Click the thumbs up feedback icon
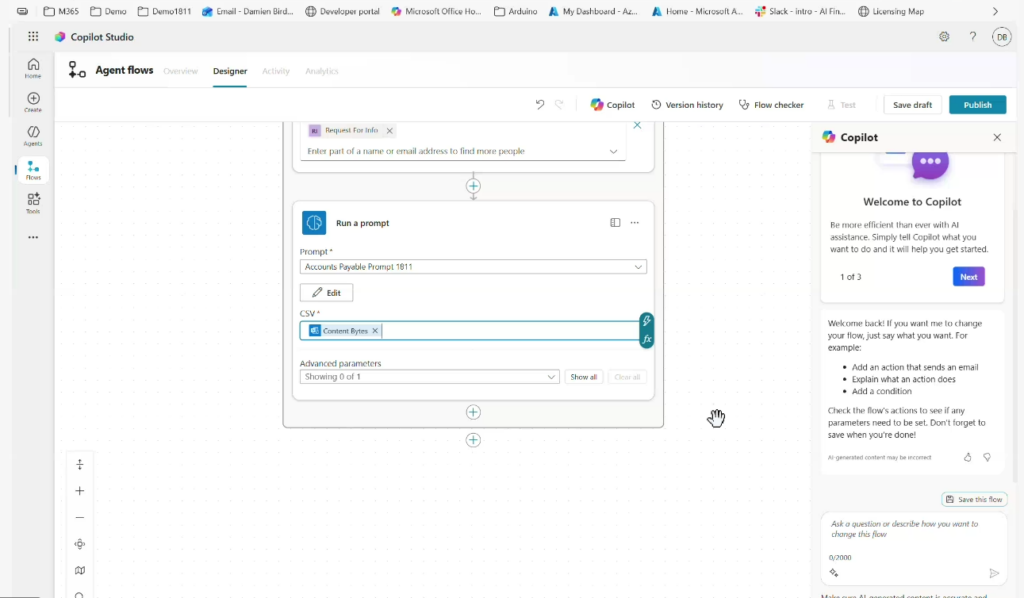The image size is (1024, 598). coord(967,457)
